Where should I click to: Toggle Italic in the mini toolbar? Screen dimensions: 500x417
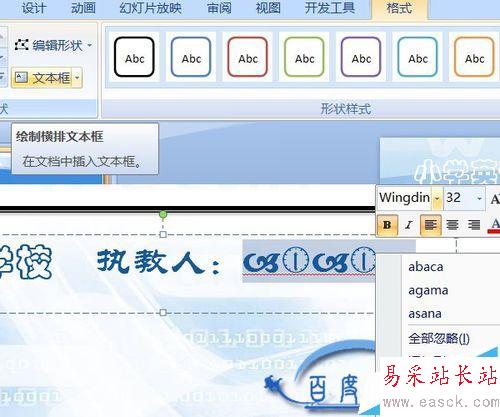409,225
